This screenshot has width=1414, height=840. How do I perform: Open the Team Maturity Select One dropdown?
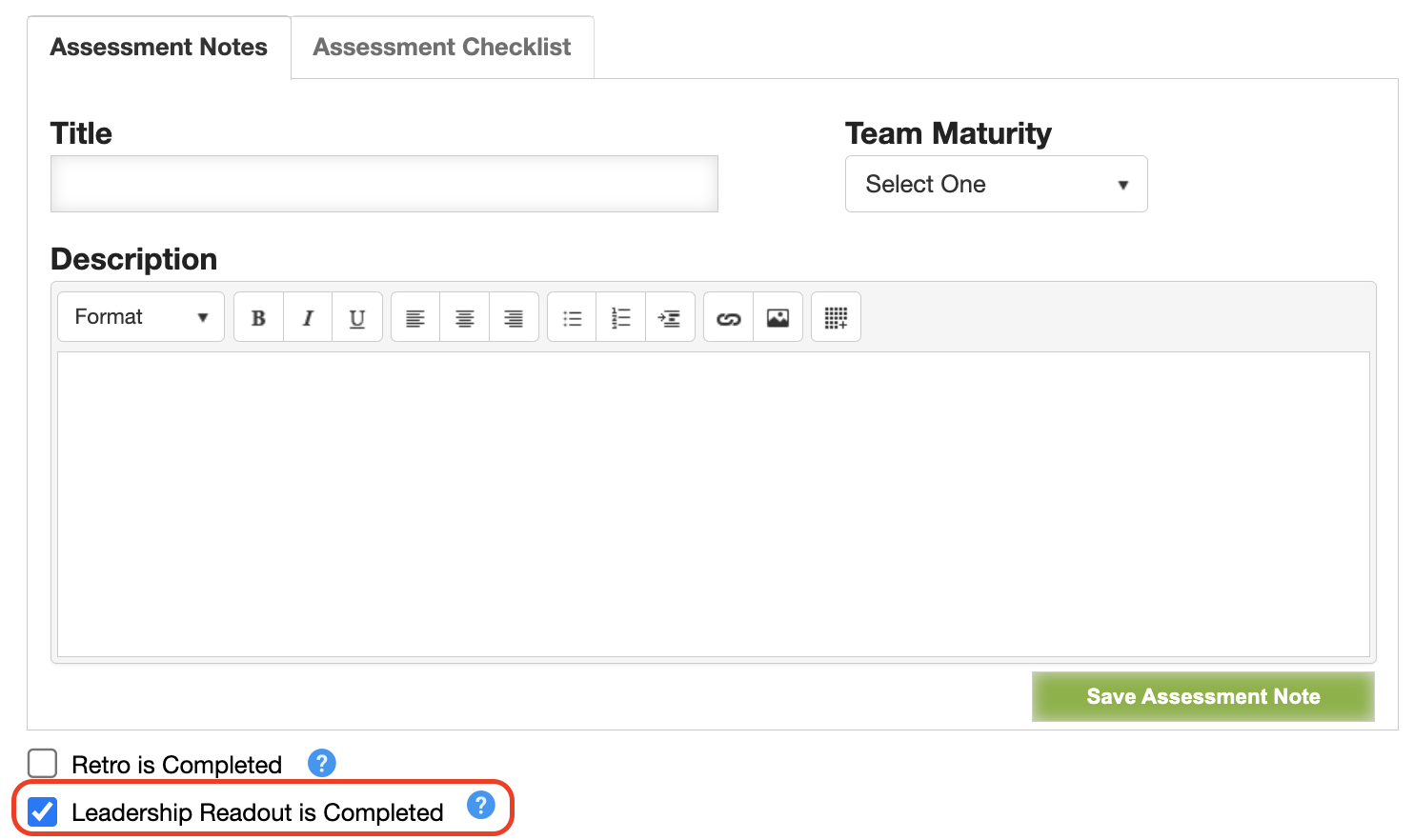pos(996,184)
